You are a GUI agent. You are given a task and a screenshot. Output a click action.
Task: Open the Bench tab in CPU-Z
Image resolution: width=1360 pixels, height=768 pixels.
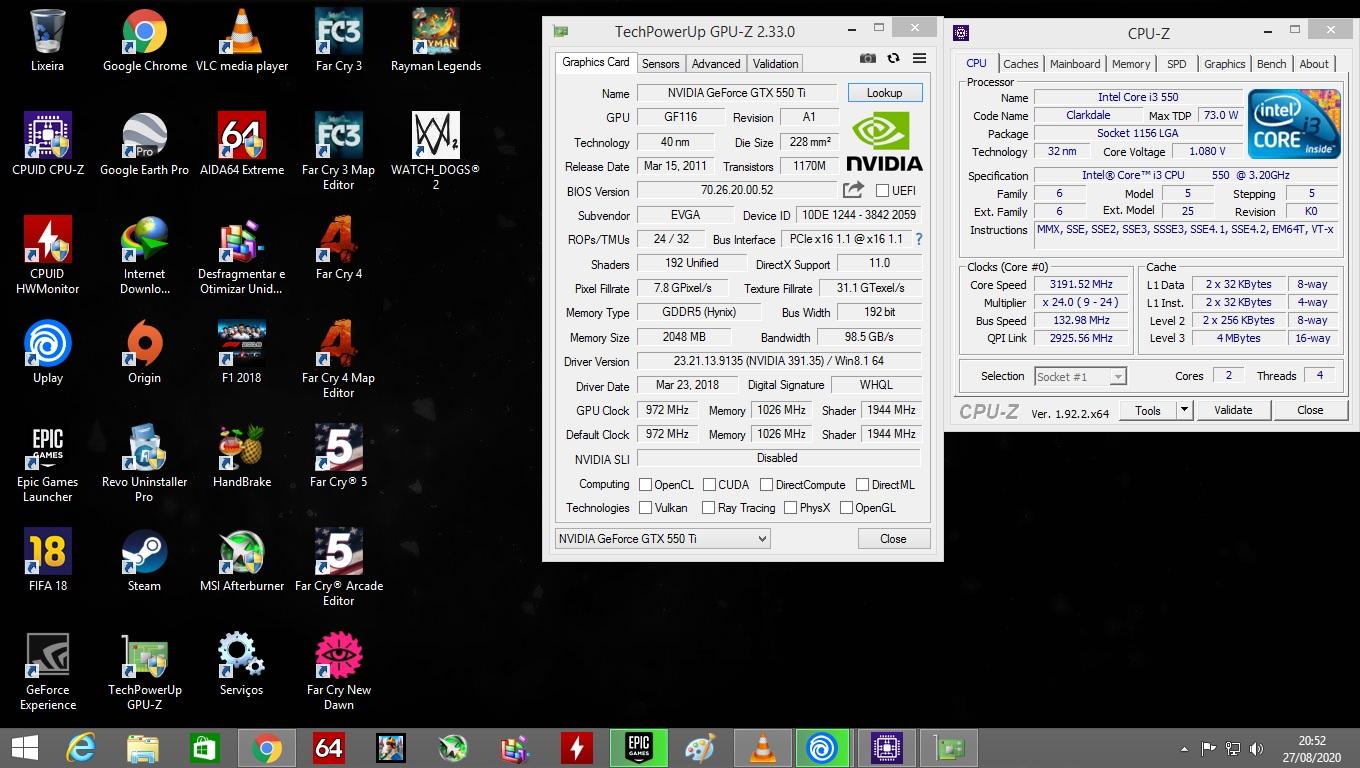(1271, 63)
